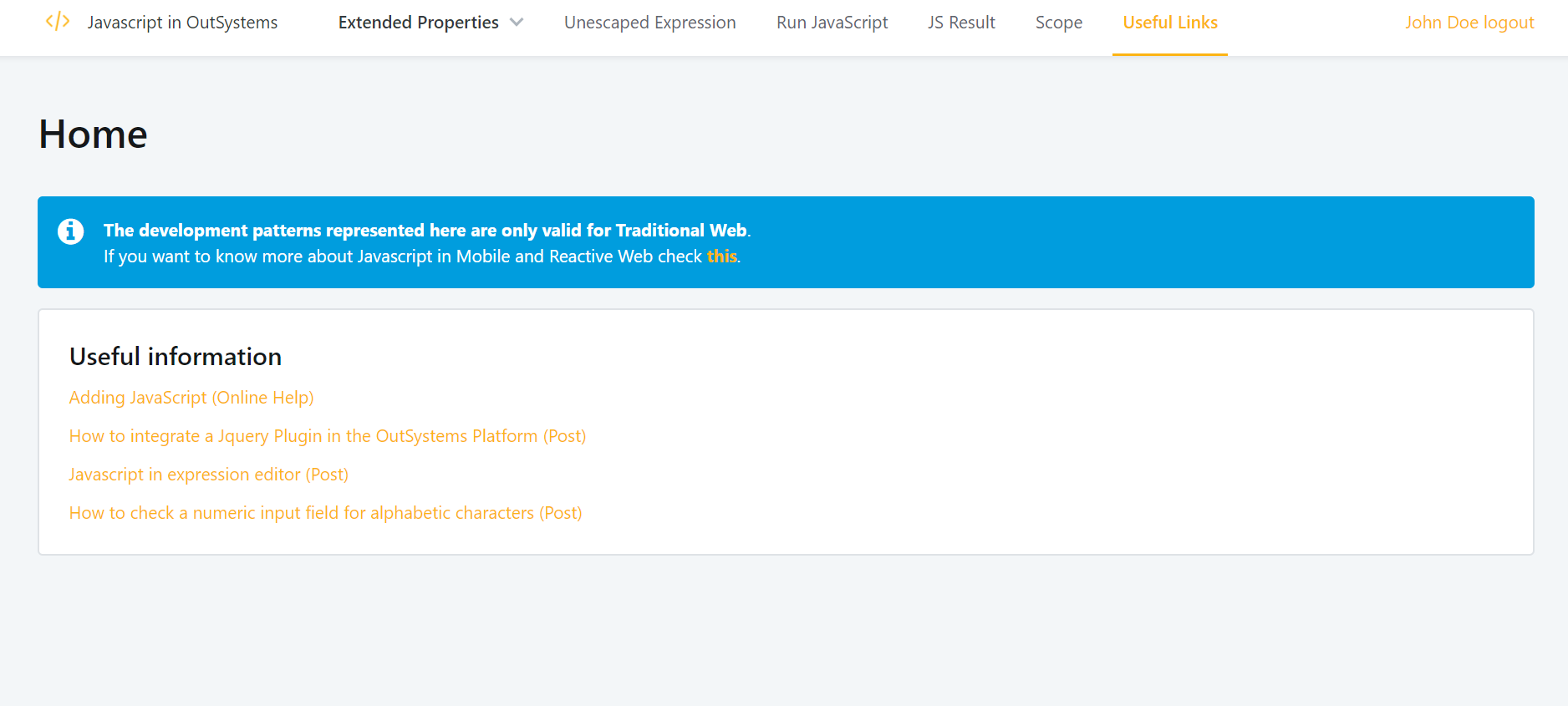Switch to the JS Result page
This screenshot has width=1568, height=706.
pyautogui.click(x=961, y=23)
